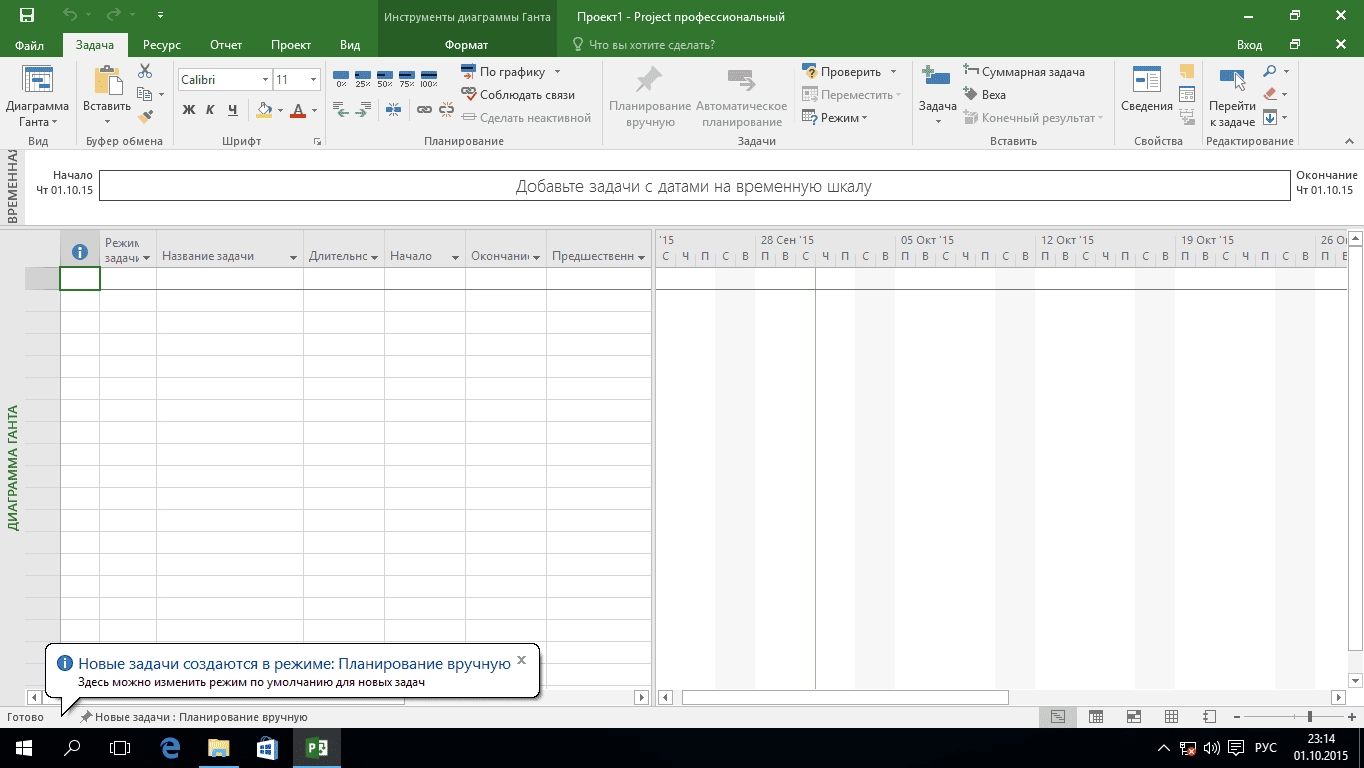Mark task 0% complete

coord(341,79)
